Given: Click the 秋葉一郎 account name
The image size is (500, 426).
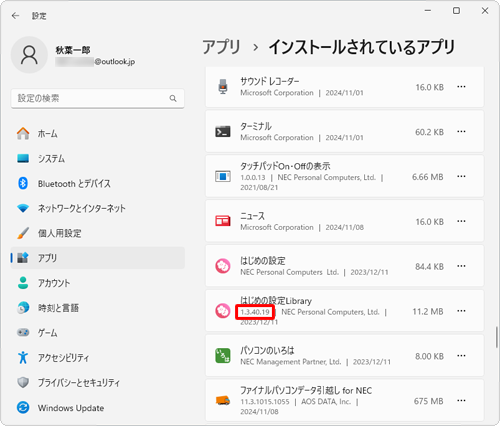Looking at the screenshot, I should [73, 50].
